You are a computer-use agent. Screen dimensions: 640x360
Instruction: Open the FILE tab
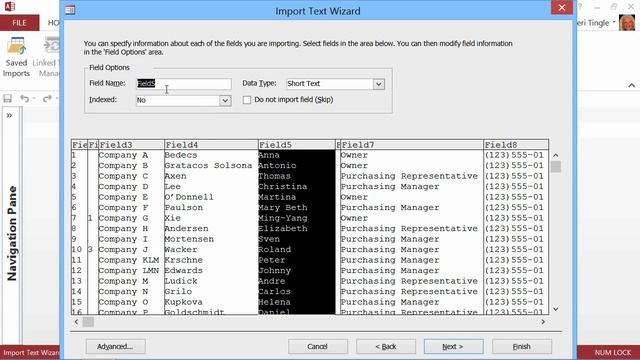[20, 23]
